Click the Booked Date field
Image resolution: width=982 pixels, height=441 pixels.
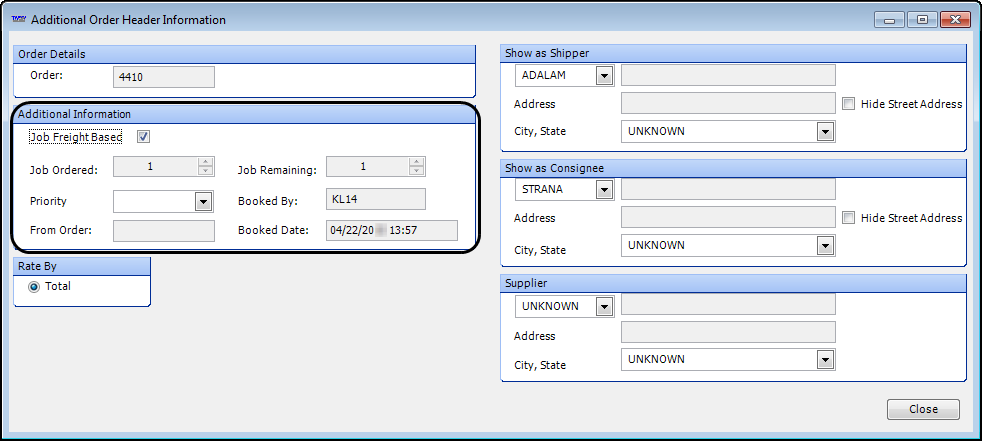tap(391, 231)
